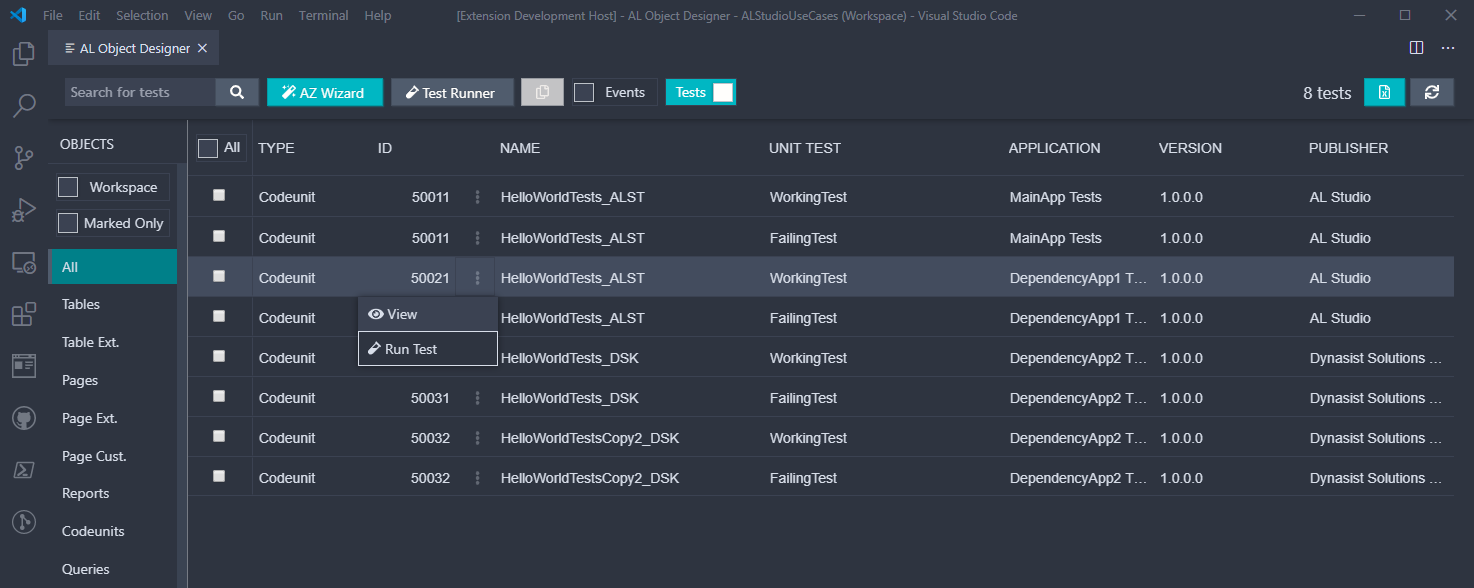Click the copy objects icon button

pos(542,92)
